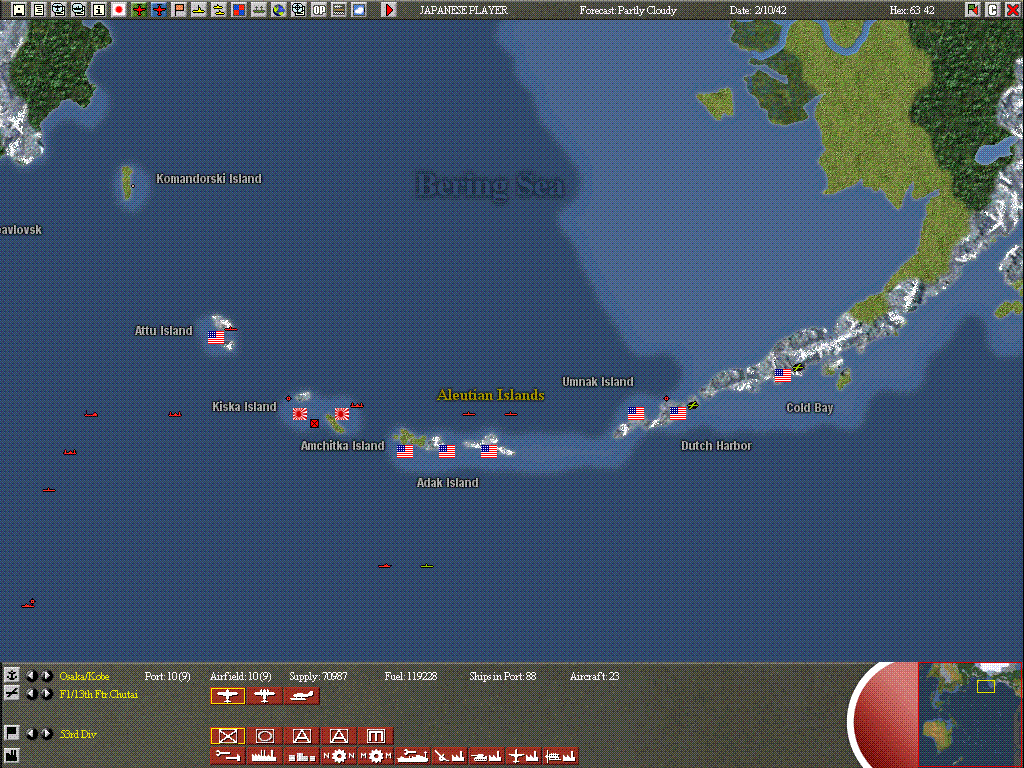This screenshot has height=768, width=1024.
Task: Go to previous air unit before F1/13th Ftr Chutai
Action: (31, 694)
